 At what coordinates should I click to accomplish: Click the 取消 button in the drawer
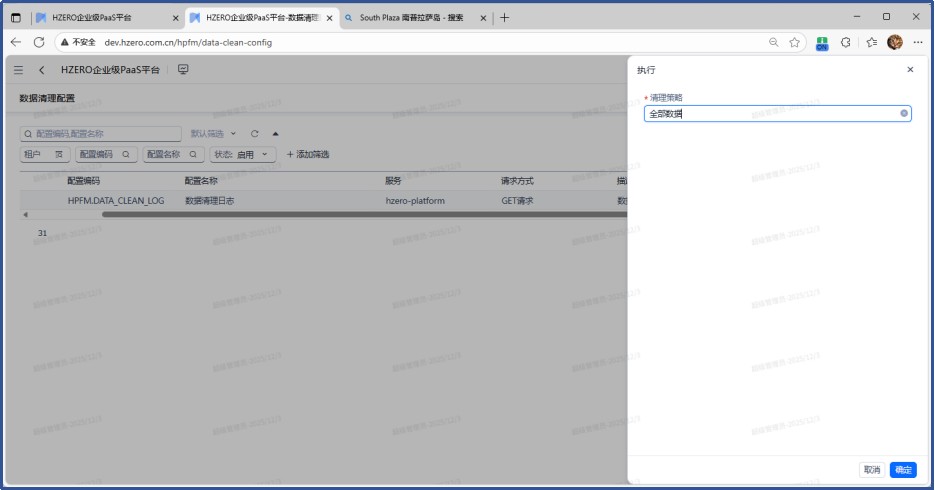click(x=872, y=470)
